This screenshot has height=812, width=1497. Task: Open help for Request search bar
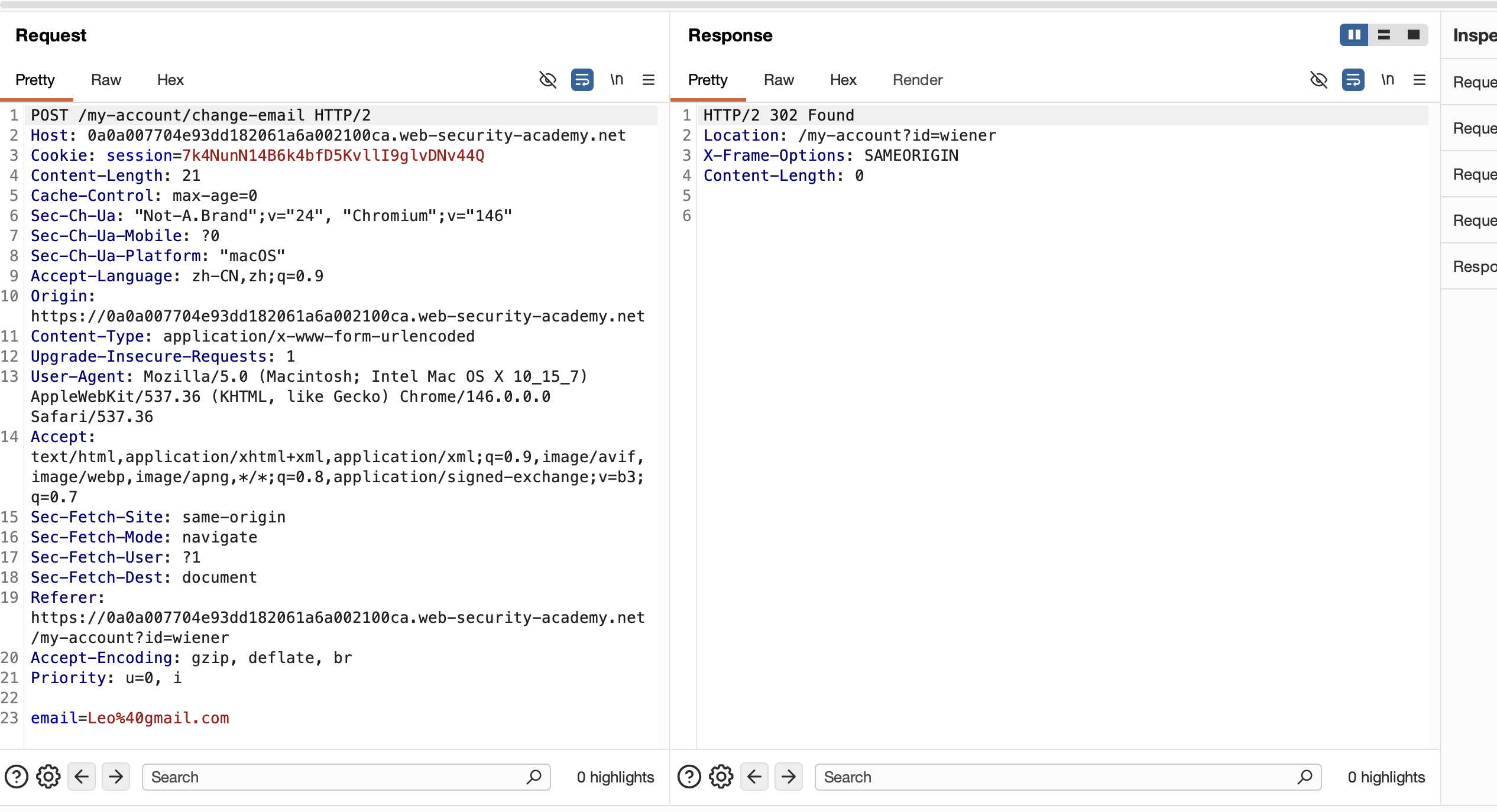[17, 777]
